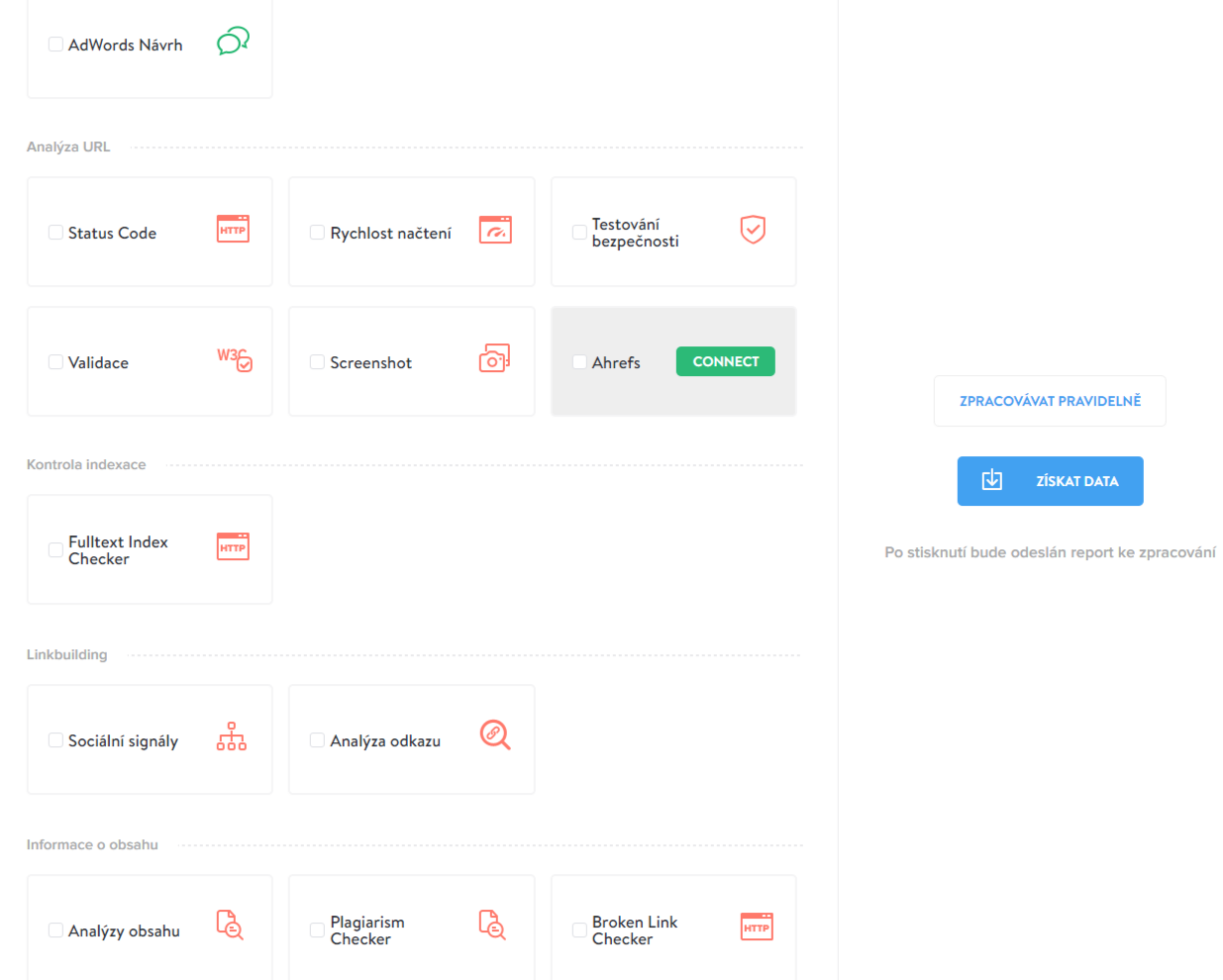Click the AdWords Návrh chat bubbles icon
1223x980 pixels.
233,42
